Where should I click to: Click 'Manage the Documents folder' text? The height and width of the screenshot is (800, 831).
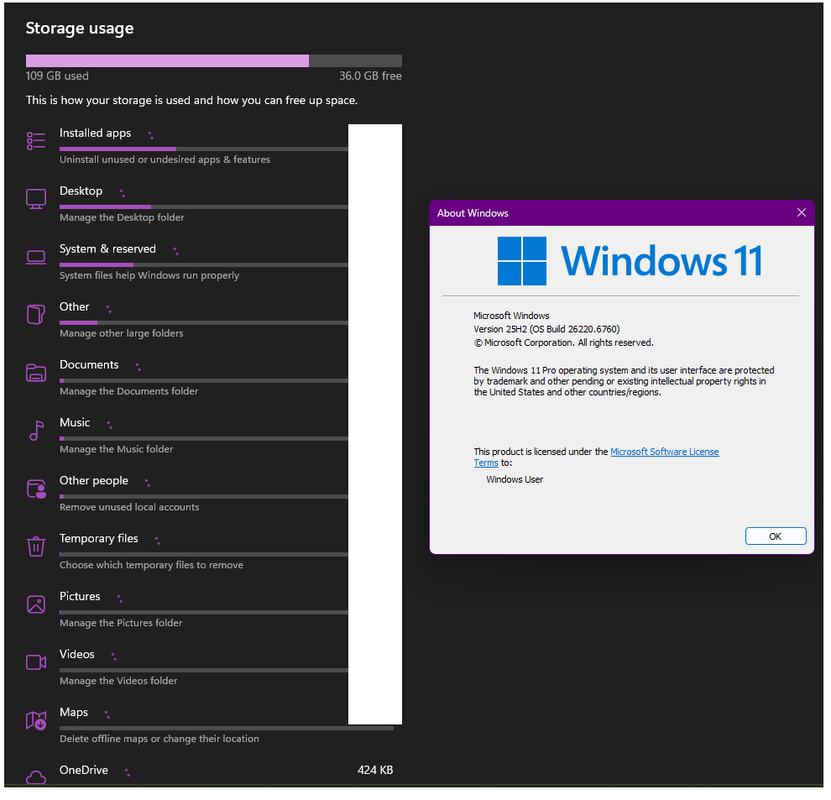(x=129, y=392)
